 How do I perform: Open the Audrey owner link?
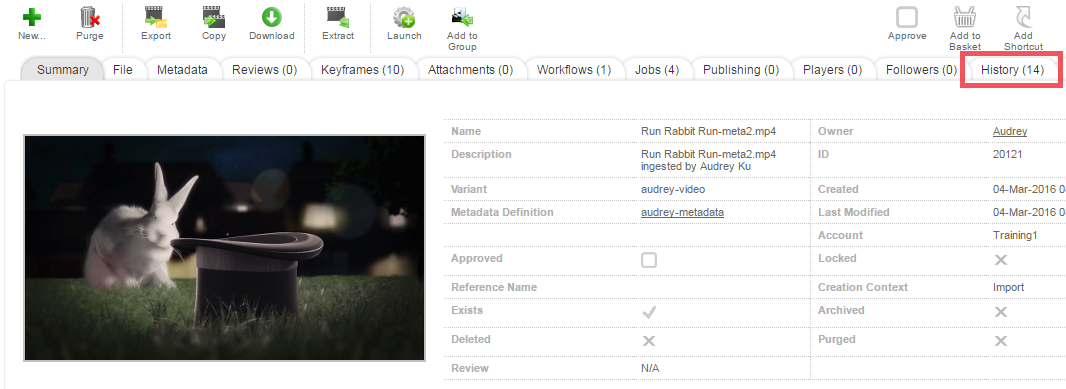(1010, 131)
